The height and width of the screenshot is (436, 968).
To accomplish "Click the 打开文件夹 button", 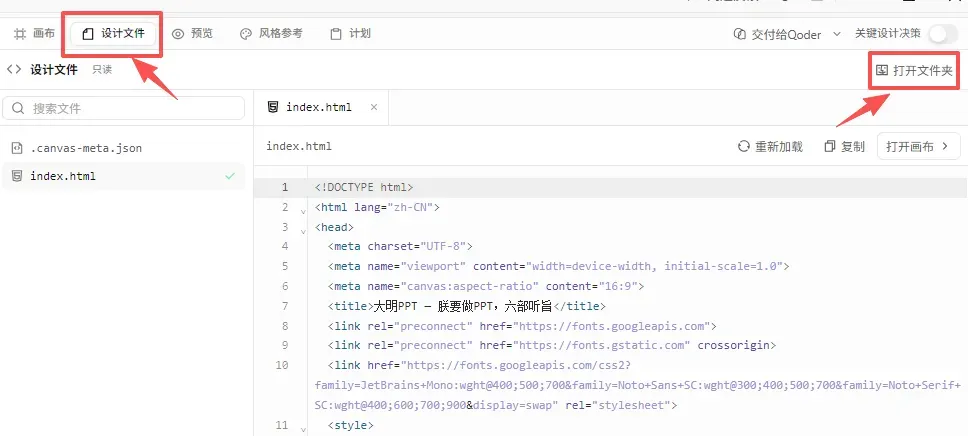I will [914, 70].
